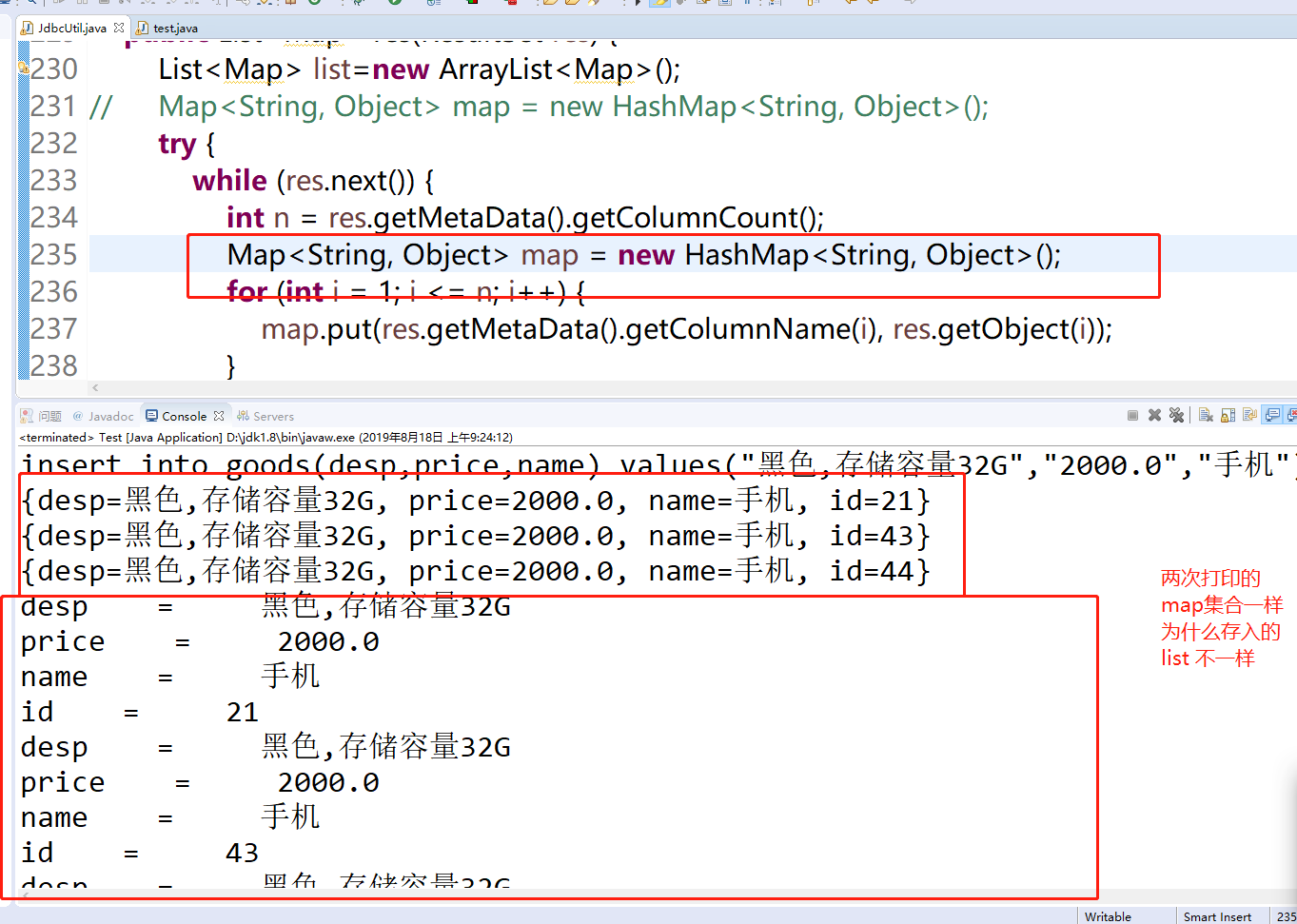The height and width of the screenshot is (924, 1297).
Task: Switch to the Javadoc view tab
Action: [104, 416]
